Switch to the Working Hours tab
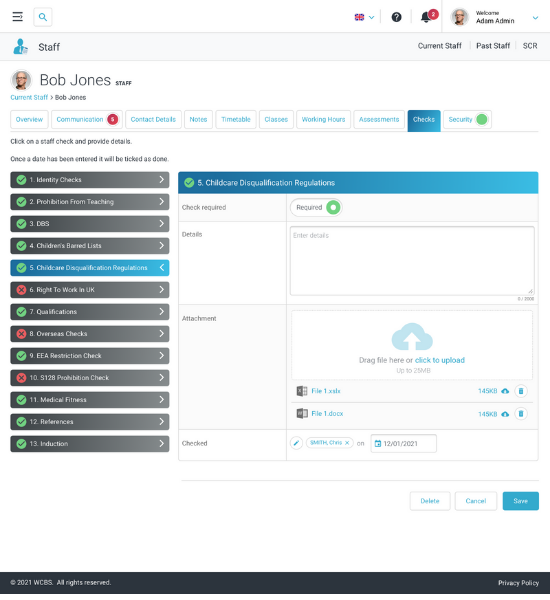This screenshot has width=550, height=600. point(323,119)
